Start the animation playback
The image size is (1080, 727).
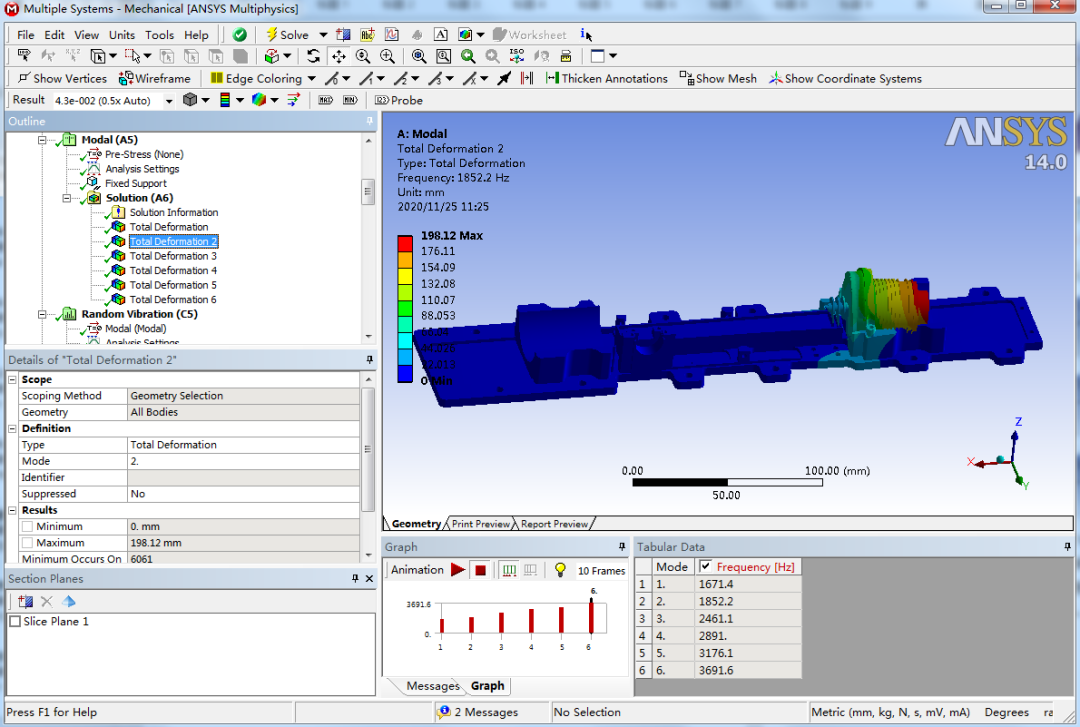pos(459,567)
